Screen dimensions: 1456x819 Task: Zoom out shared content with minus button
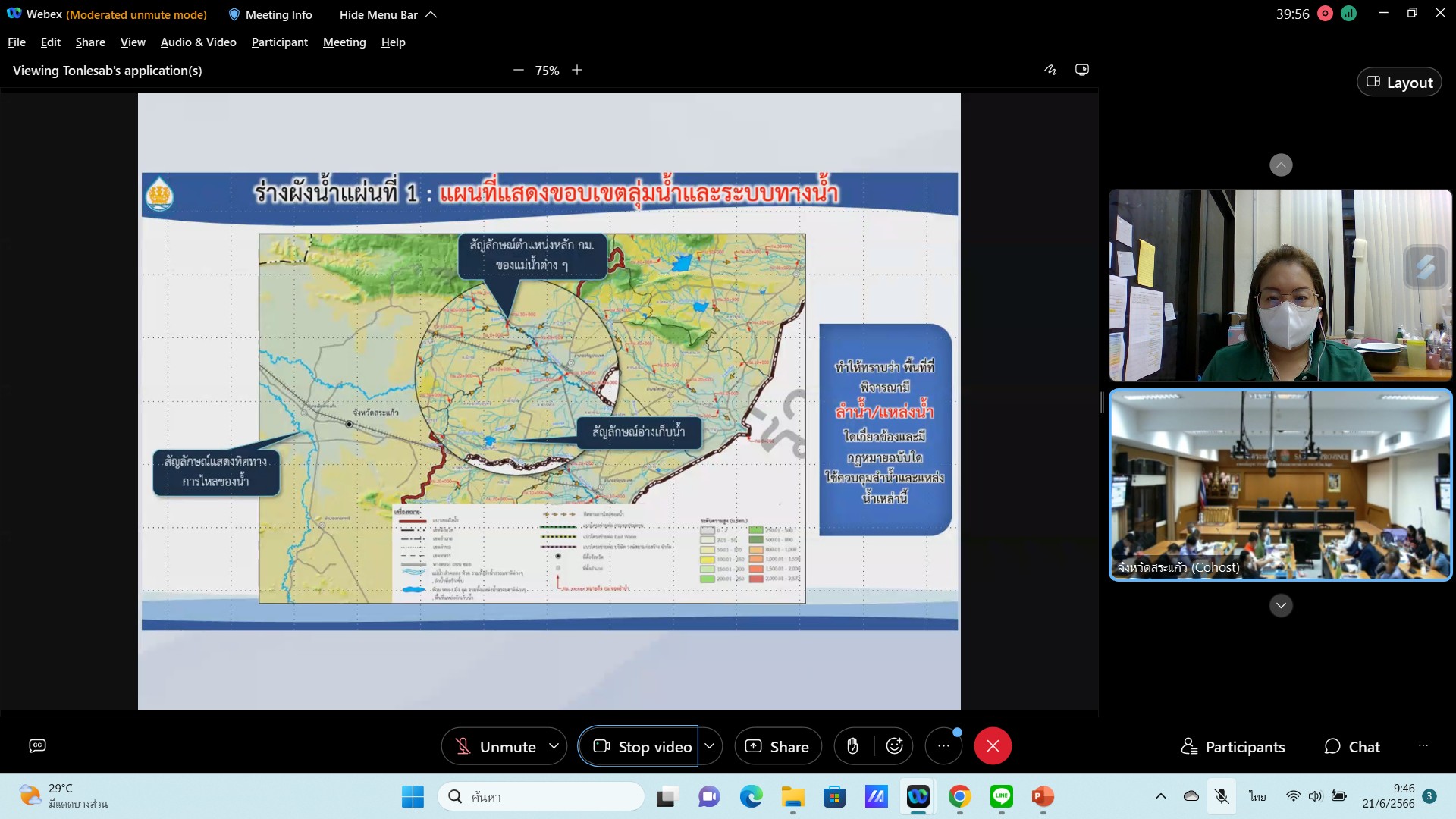519,70
